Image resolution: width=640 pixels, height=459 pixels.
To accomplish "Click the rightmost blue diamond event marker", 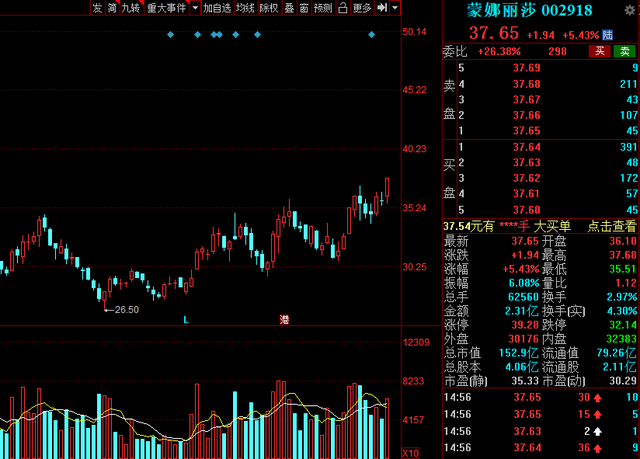I will tap(371, 35).
